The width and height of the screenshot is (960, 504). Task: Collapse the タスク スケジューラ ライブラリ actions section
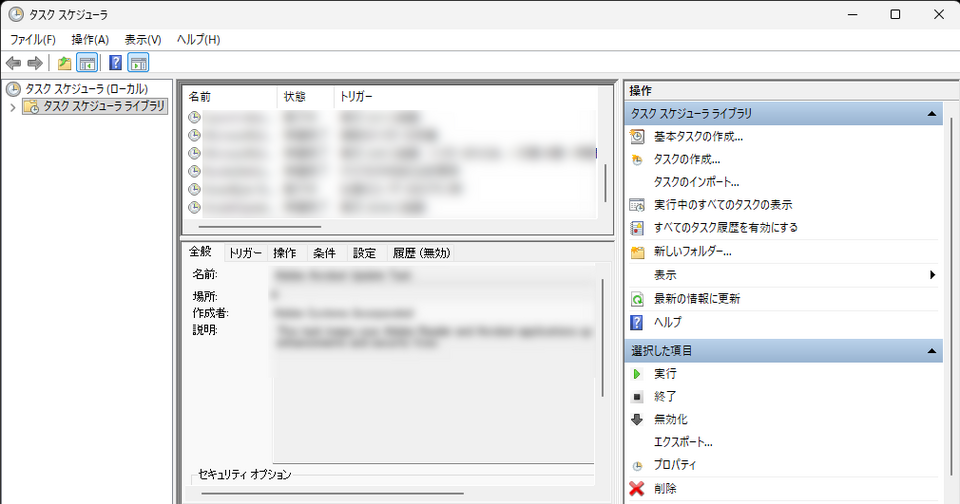click(932, 113)
